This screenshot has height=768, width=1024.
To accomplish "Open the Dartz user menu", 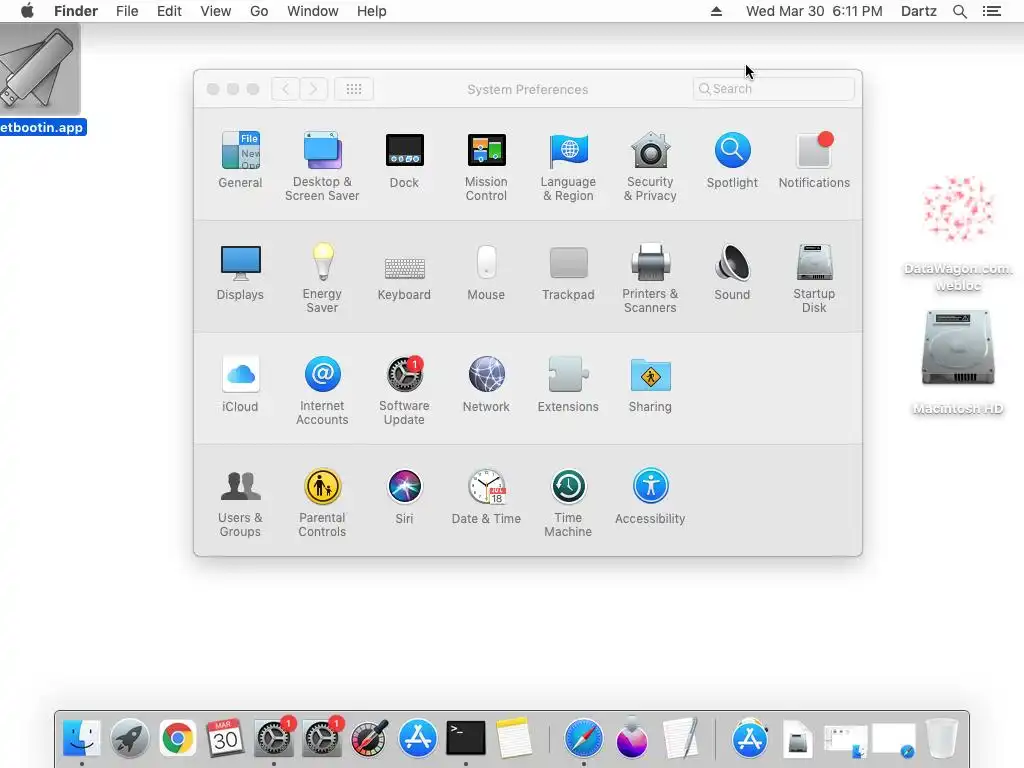I will click(x=919, y=11).
